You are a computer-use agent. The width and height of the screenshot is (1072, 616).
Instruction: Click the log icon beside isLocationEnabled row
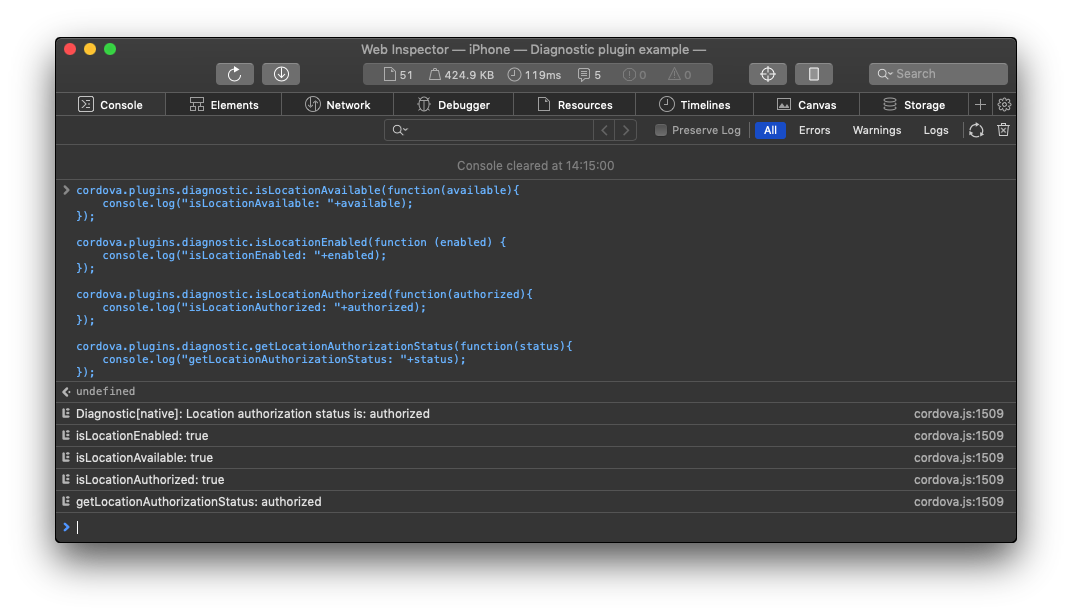click(x=66, y=436)
